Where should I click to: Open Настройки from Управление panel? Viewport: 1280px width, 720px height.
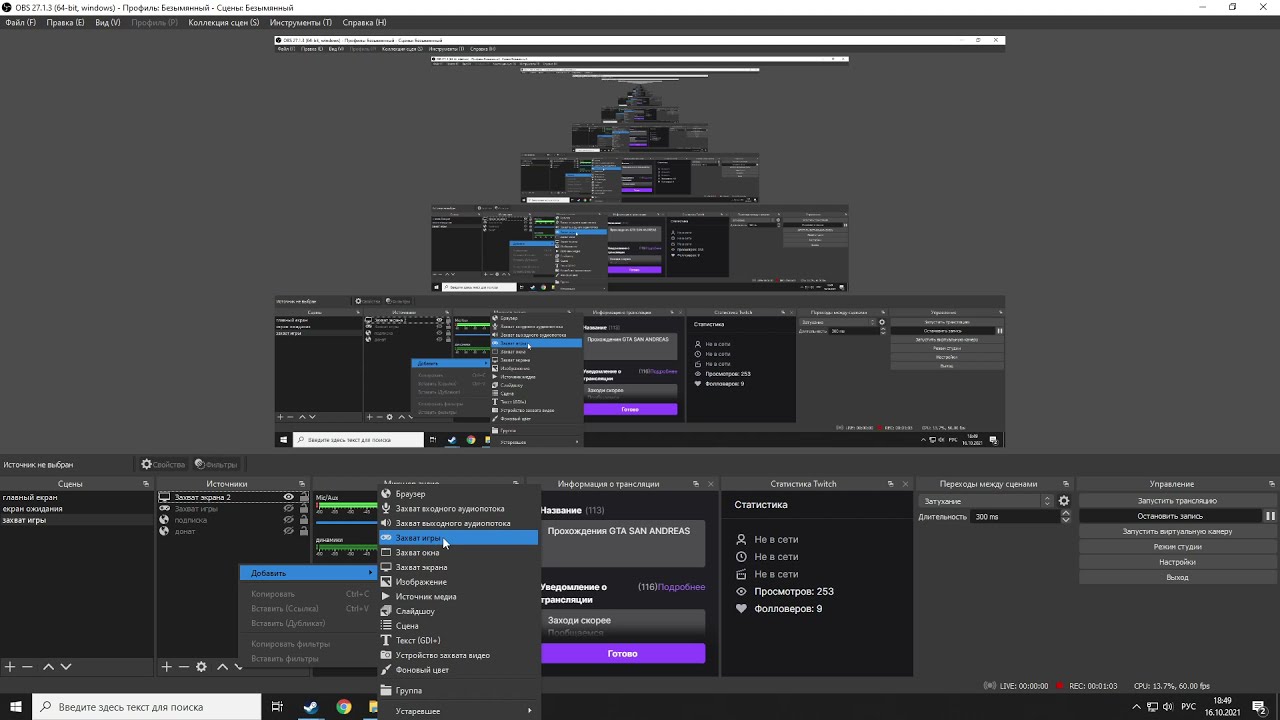coord(1177,562)
